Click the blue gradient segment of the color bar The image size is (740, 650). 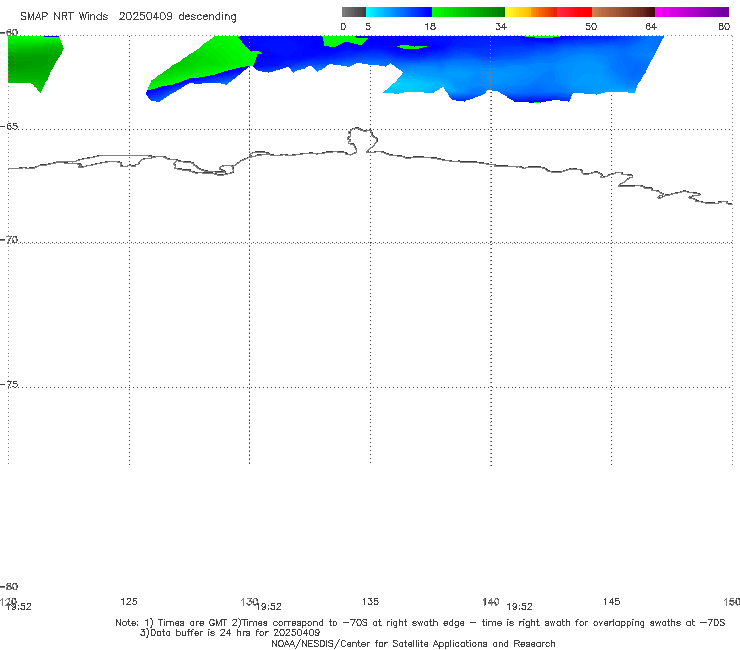point(399,12)
